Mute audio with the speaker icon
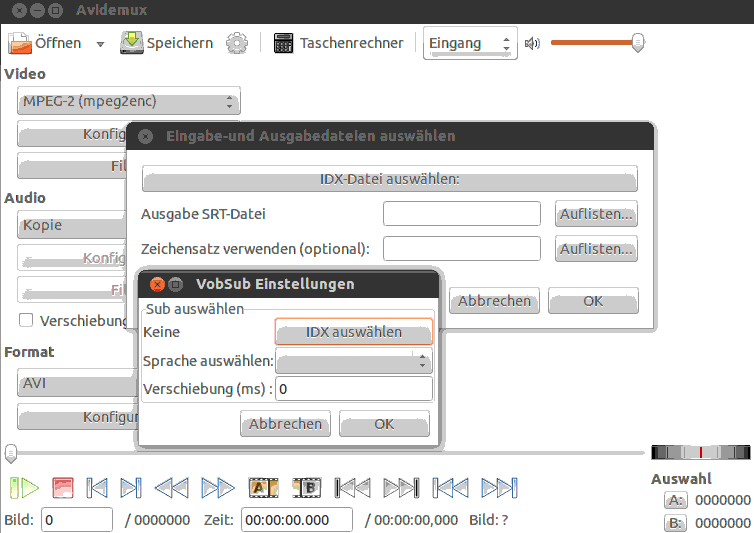Viewport: 754px width, 533px height. pos(532,44)
